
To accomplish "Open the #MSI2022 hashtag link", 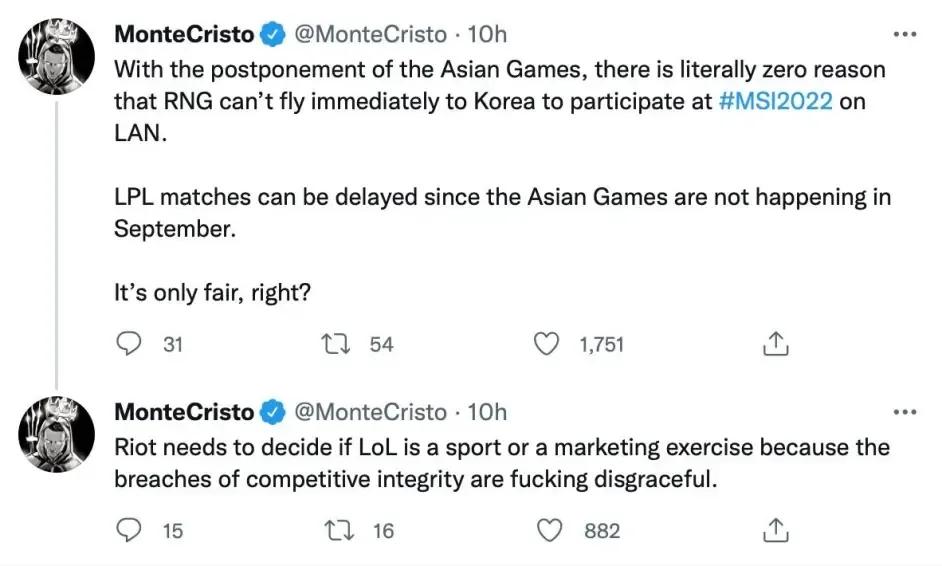I will (x=776, y=101).
